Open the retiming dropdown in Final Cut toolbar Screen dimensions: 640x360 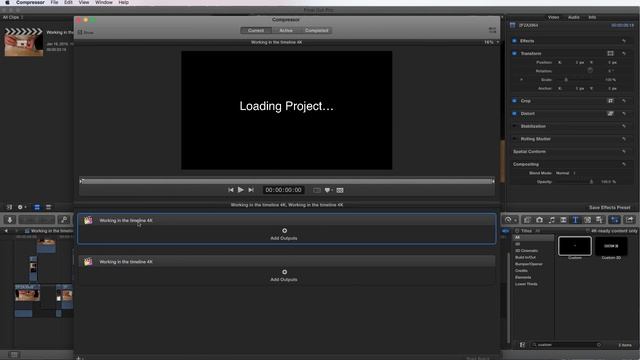pyautogui.click(x=510, y=220)
